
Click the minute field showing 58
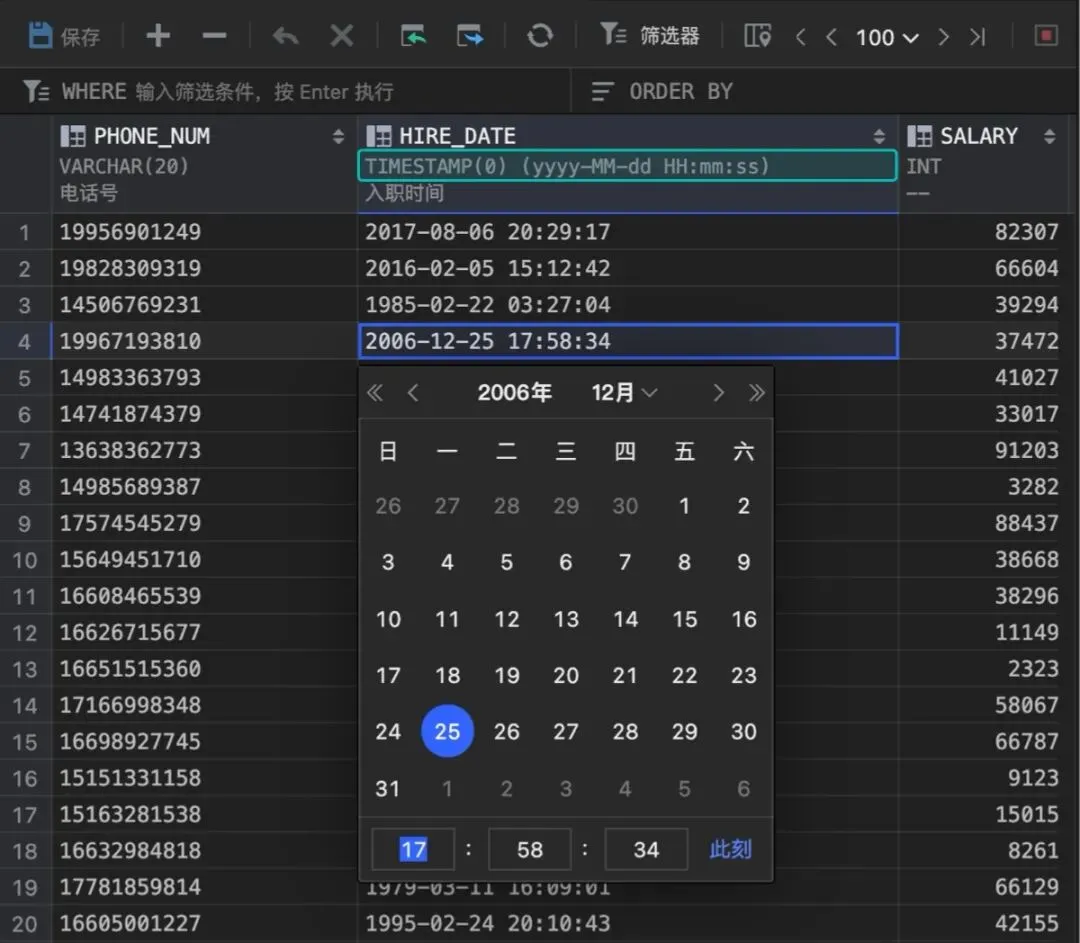(x=530, y=849)
